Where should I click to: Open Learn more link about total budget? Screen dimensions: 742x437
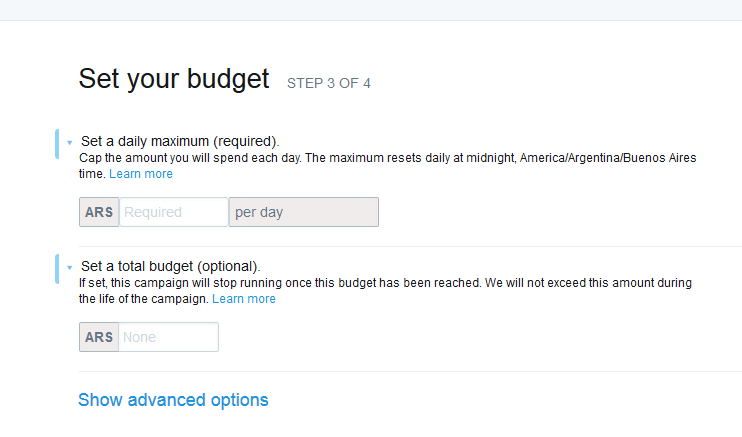click(x=244, y=299)
